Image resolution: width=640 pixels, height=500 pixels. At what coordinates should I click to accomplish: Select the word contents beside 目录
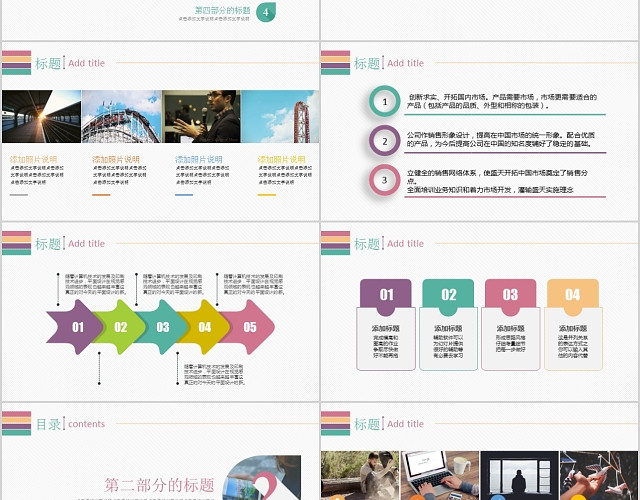pyautogui.click(x=87, y=424)
